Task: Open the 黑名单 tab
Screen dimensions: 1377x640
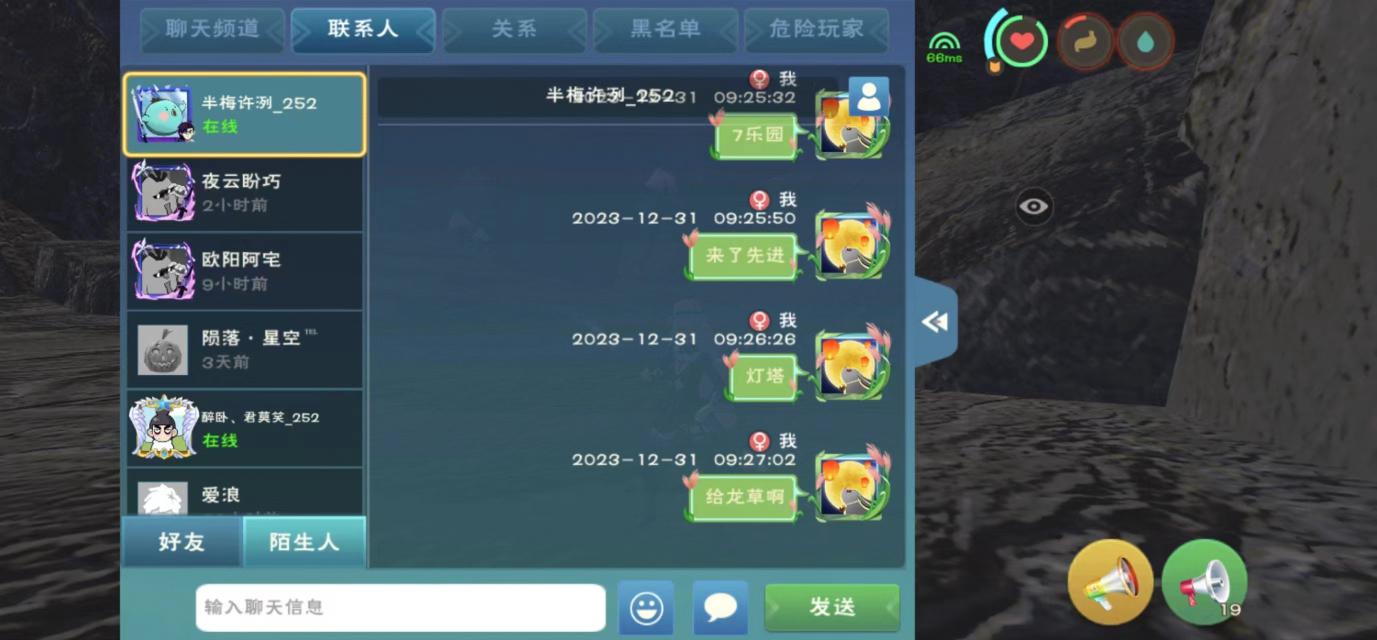Action: pyautogui.click(x=665, y=30)
